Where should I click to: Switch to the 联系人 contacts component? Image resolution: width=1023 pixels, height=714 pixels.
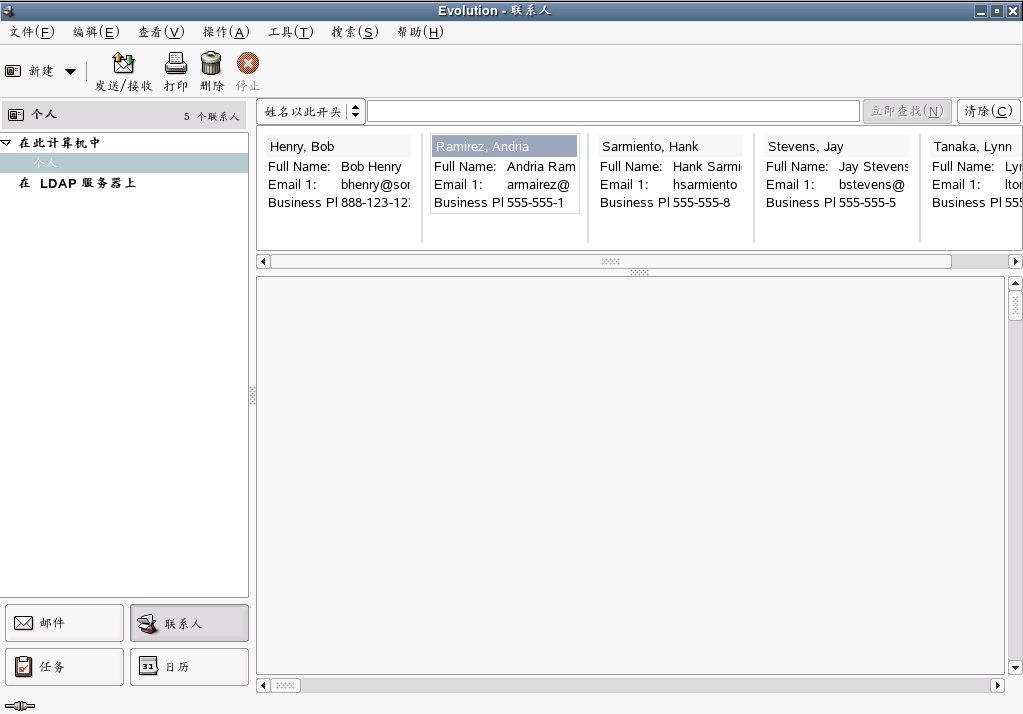click(189, 623)
